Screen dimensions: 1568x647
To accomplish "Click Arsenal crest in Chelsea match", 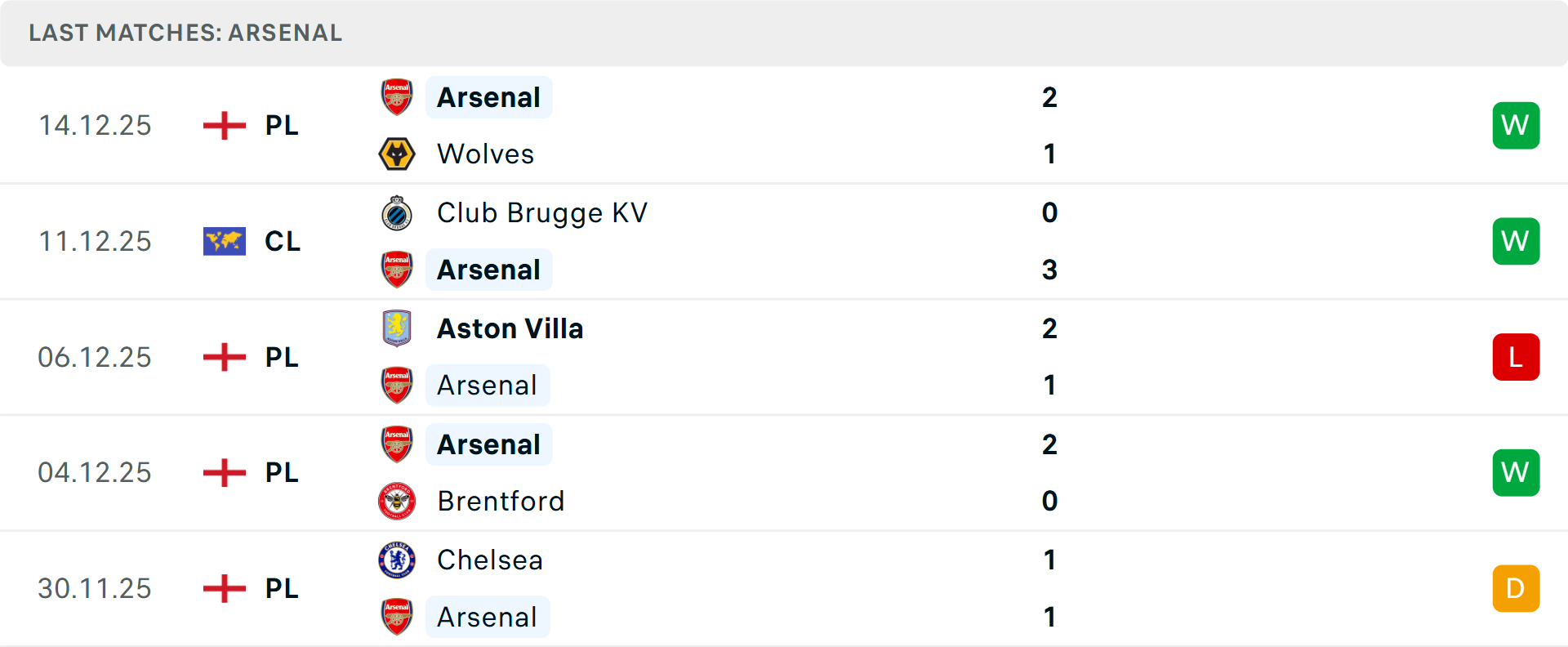I will point(397,617).
